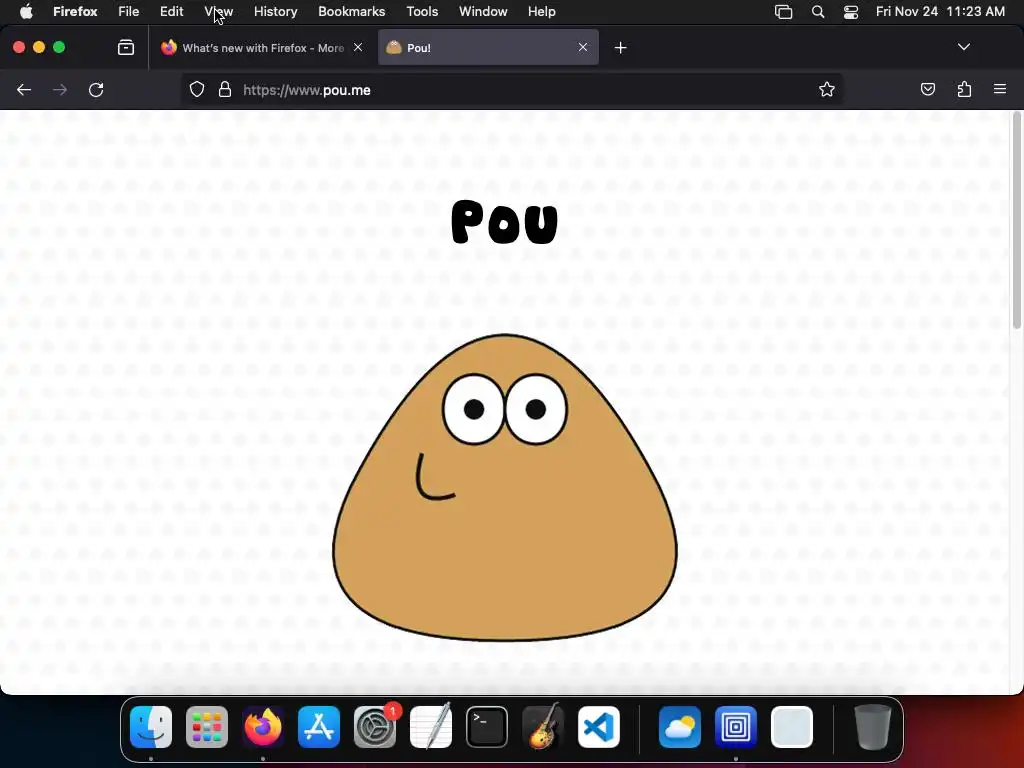Open the File menu

click(x=129, y=11)
